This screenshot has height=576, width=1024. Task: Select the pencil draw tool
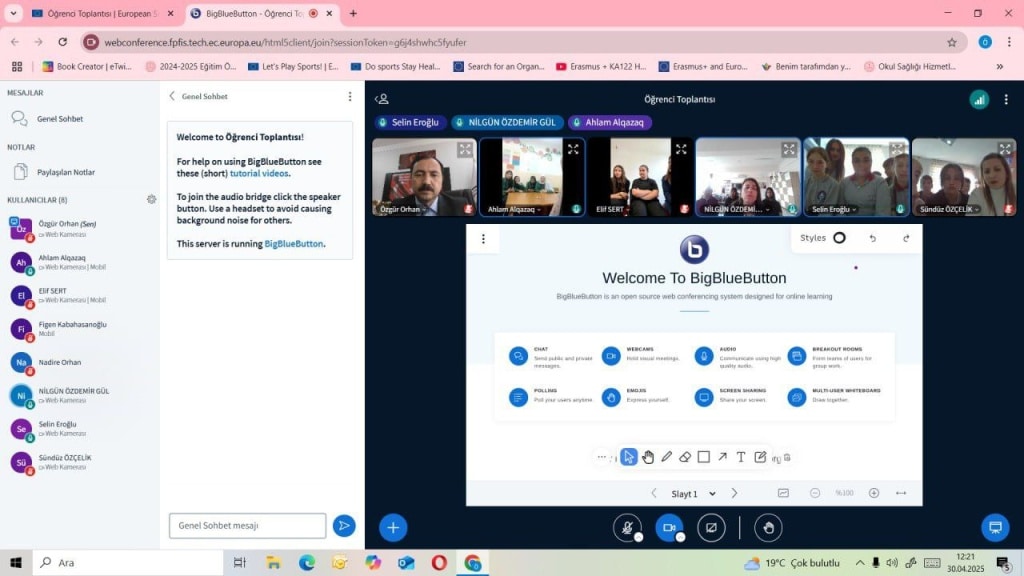coord(666,457)
